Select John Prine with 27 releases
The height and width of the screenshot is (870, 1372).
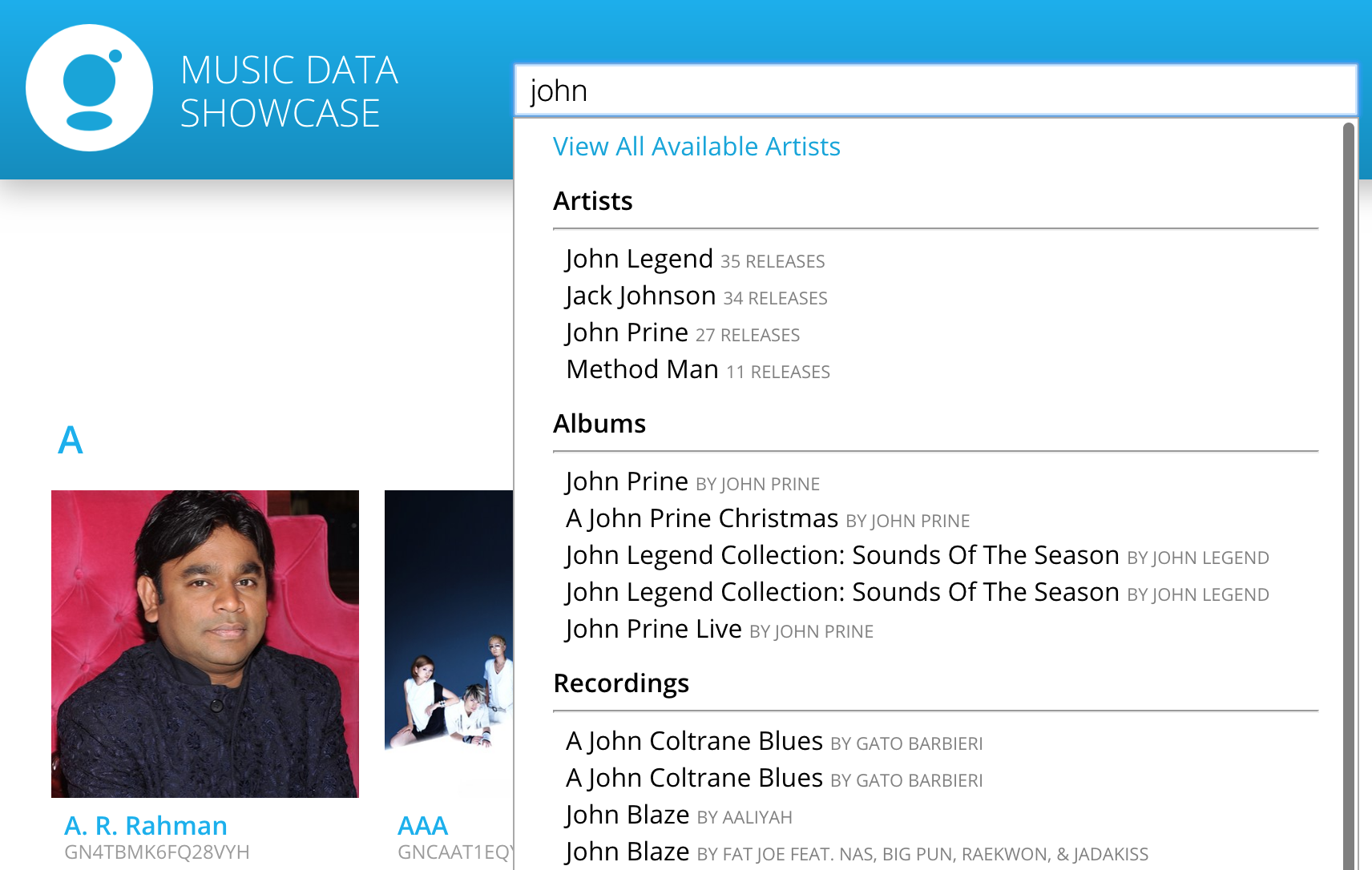point(627,333)
